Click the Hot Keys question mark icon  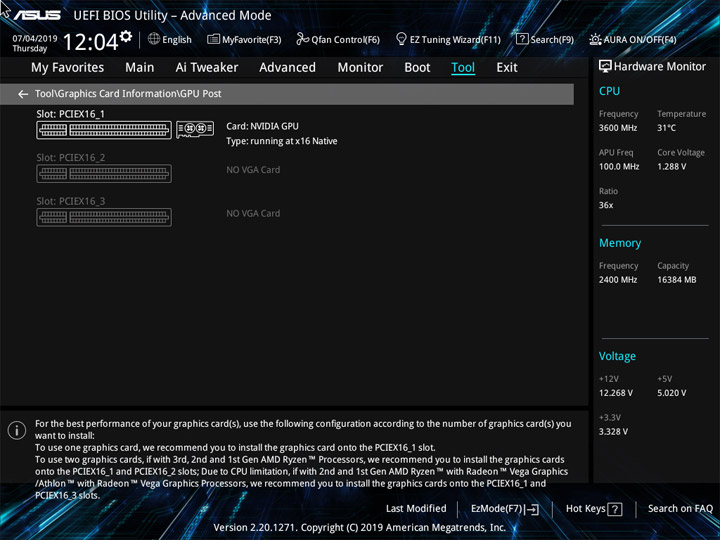[x=615, y=509]
